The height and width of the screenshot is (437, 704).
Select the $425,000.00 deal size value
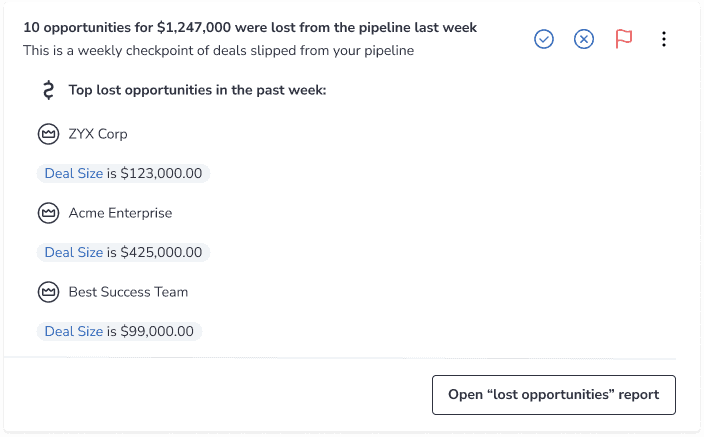point(161,252)
